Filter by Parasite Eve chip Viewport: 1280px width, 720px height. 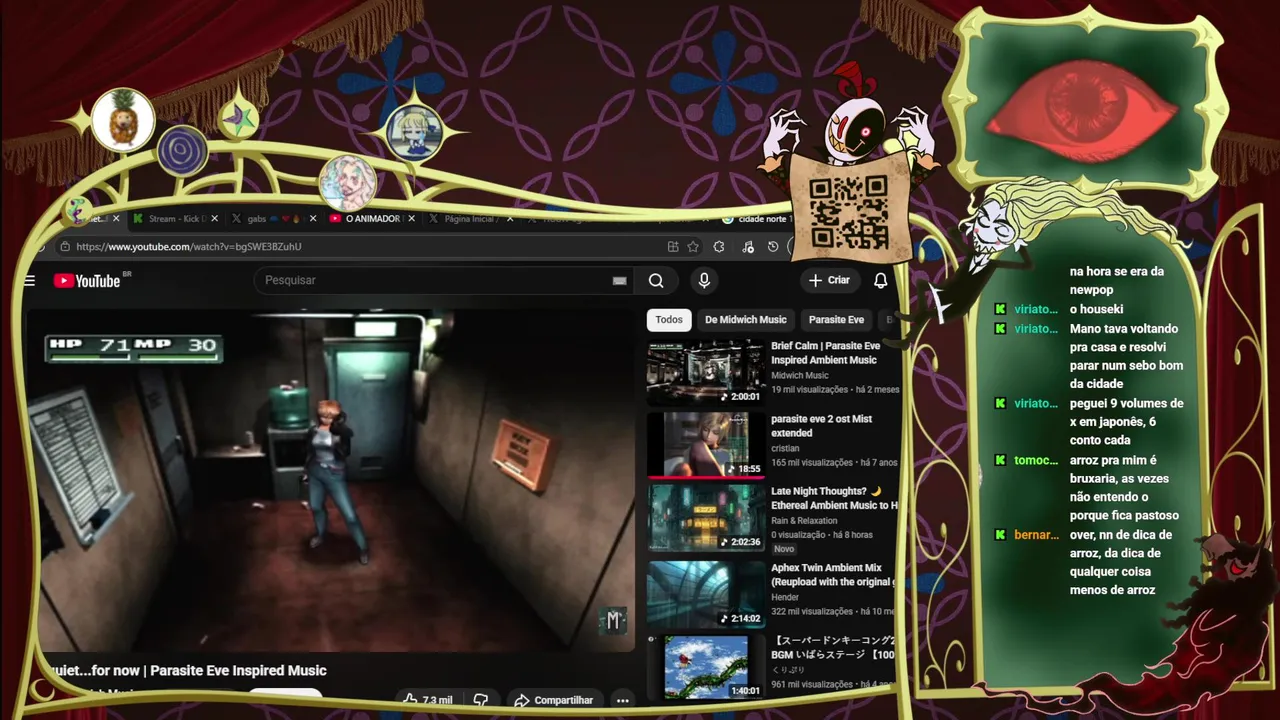click(836, 320)
